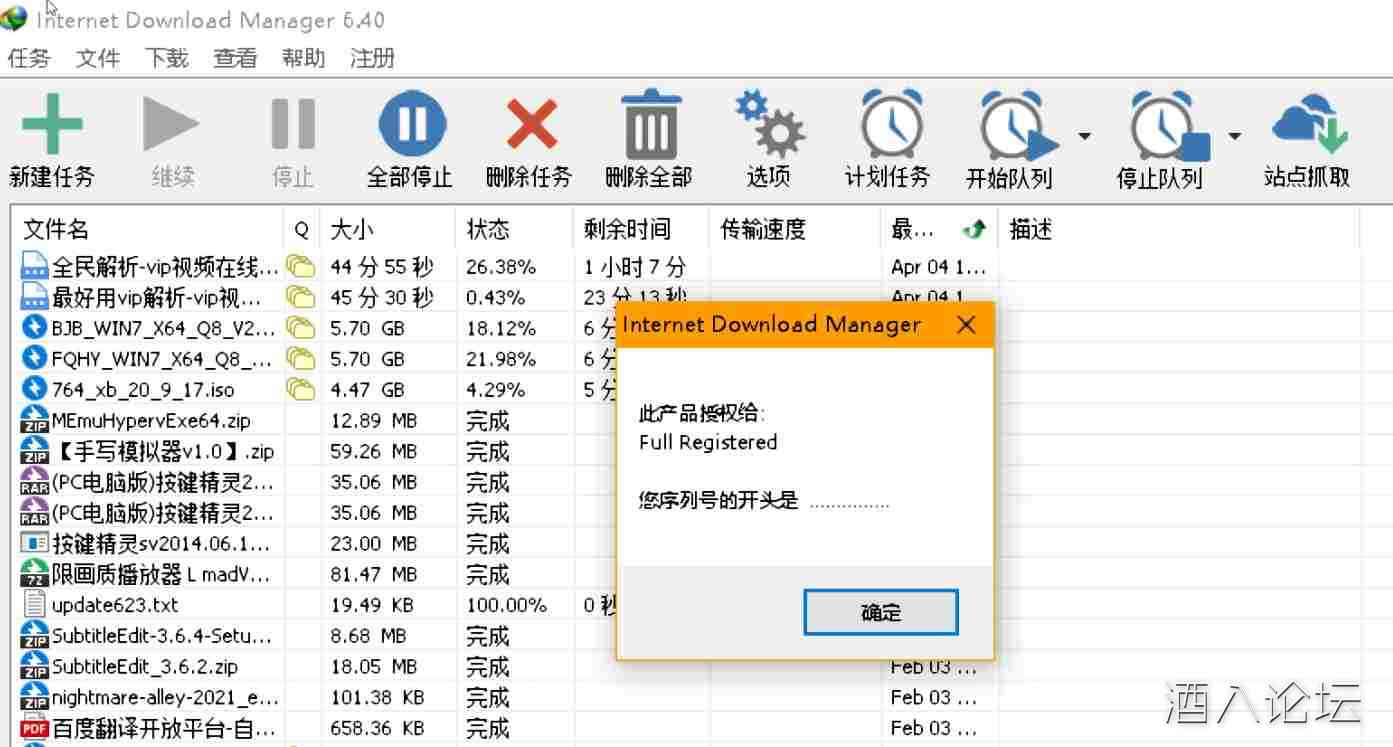Click the ZIP icon of MEmuHypervExe64.zip
1393x747 pixels.
(x=35, y=421)
